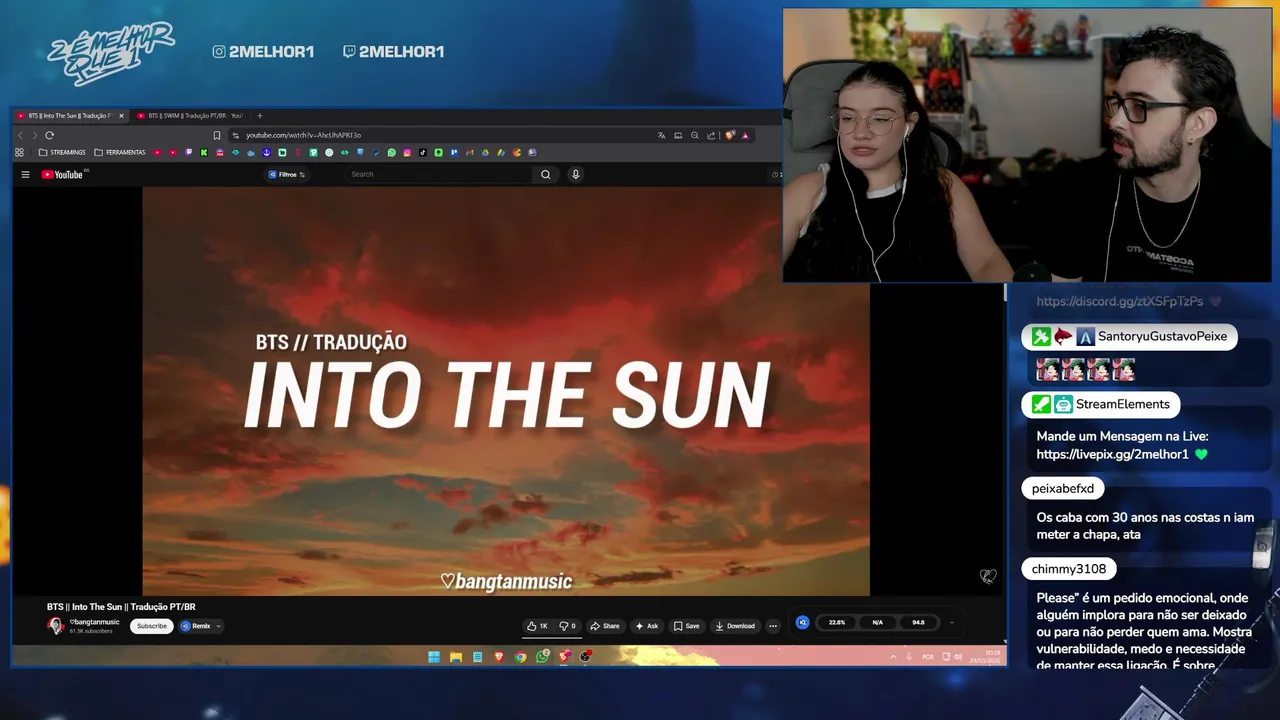The image size is (1280, 720).
Task: Click the stats extension logo icon
Action: 802,622
